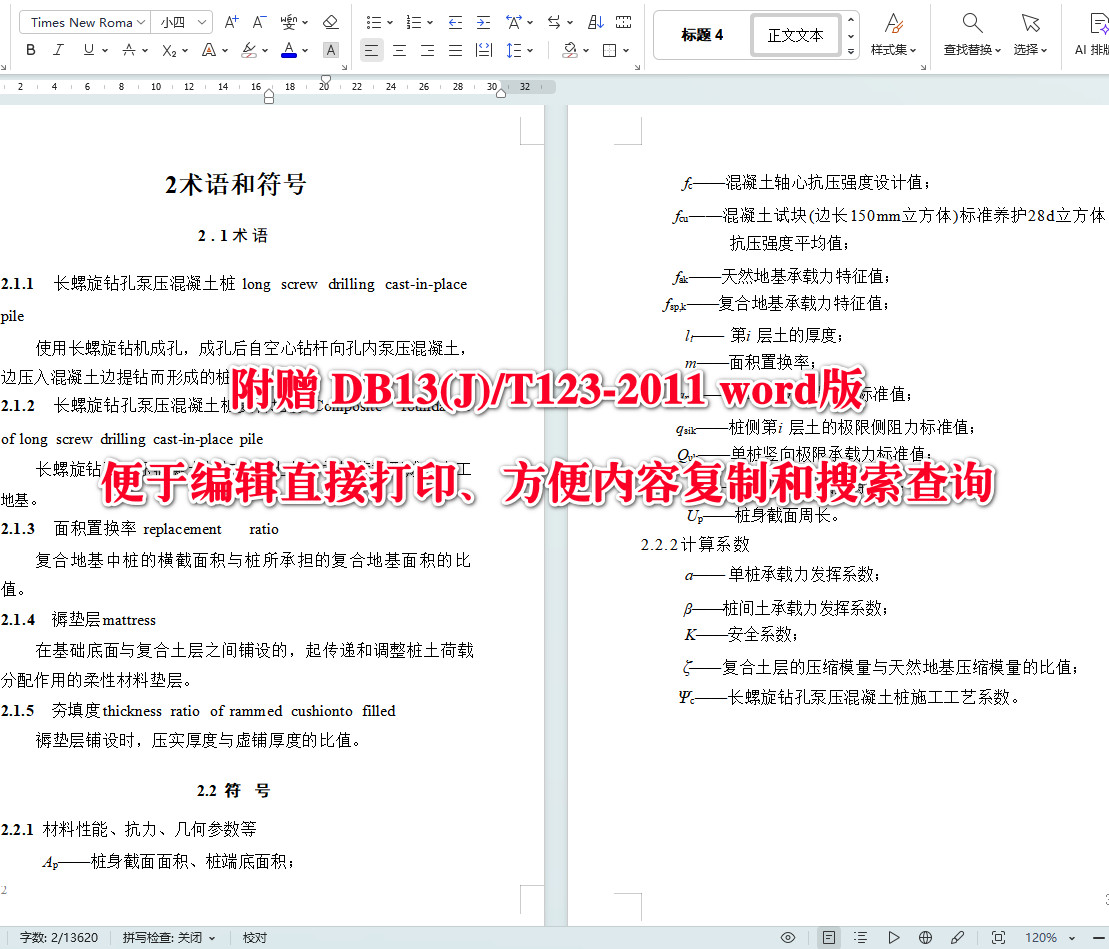1109x949 pixels.
Task: Click the text direction conversion icon
Action: [554, 23]
